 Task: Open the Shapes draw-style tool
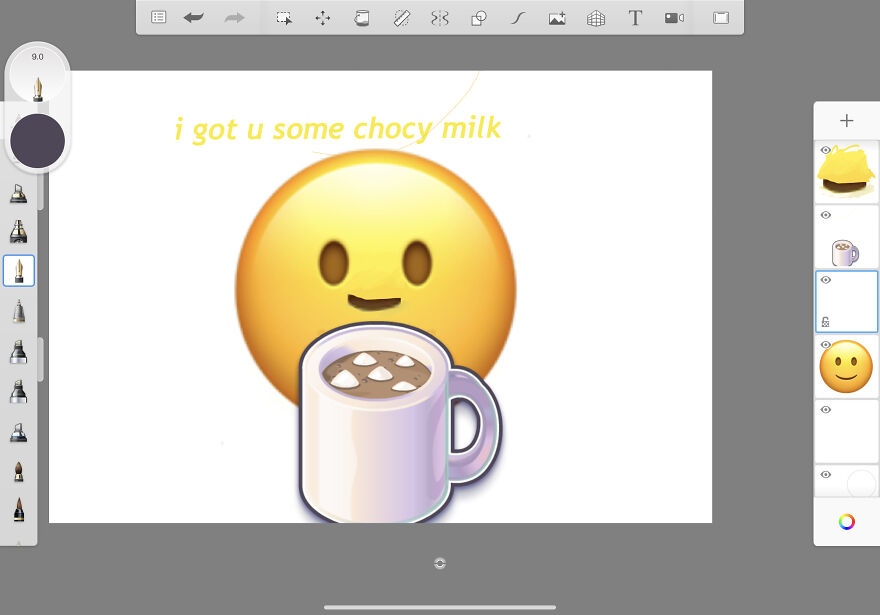479,18
